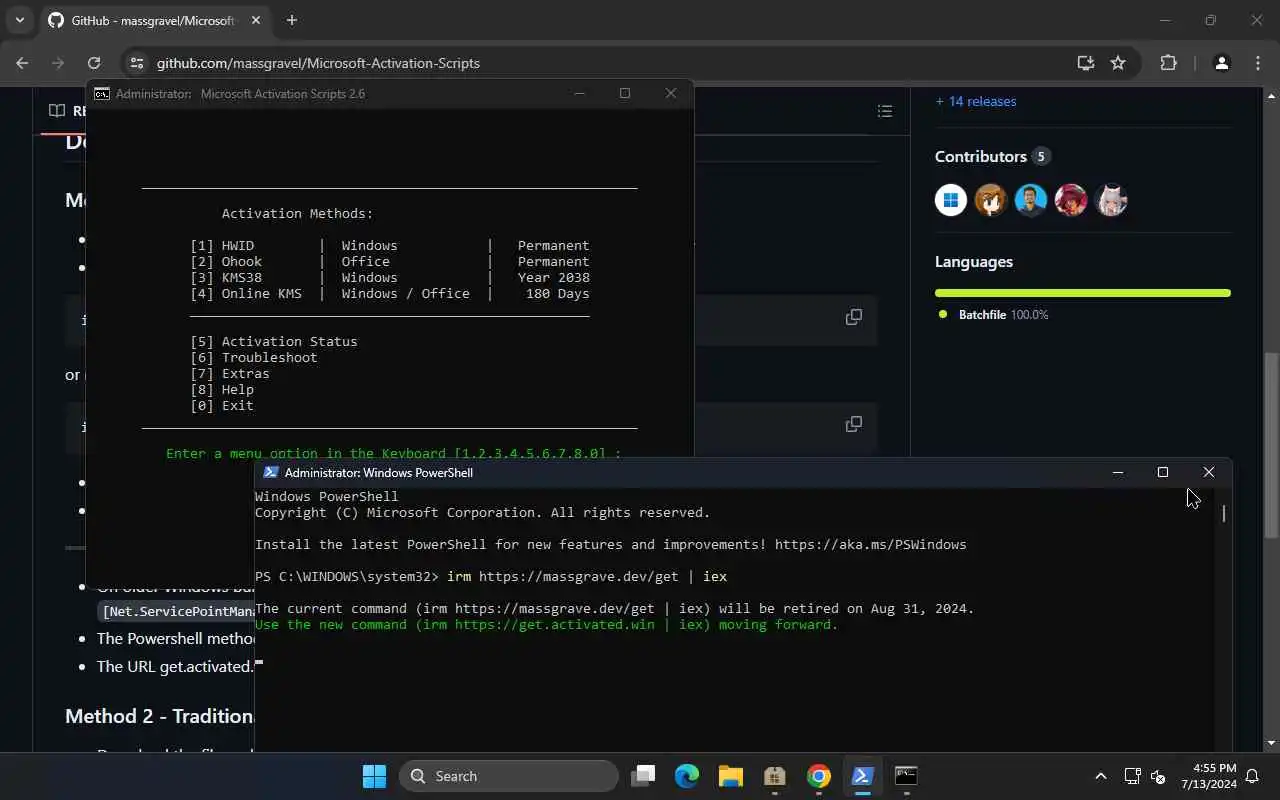Switch to PowerShell on the taskbar
Image resolution: width=1280 pixels, height=800 pixels.
[x=862, y=776]
